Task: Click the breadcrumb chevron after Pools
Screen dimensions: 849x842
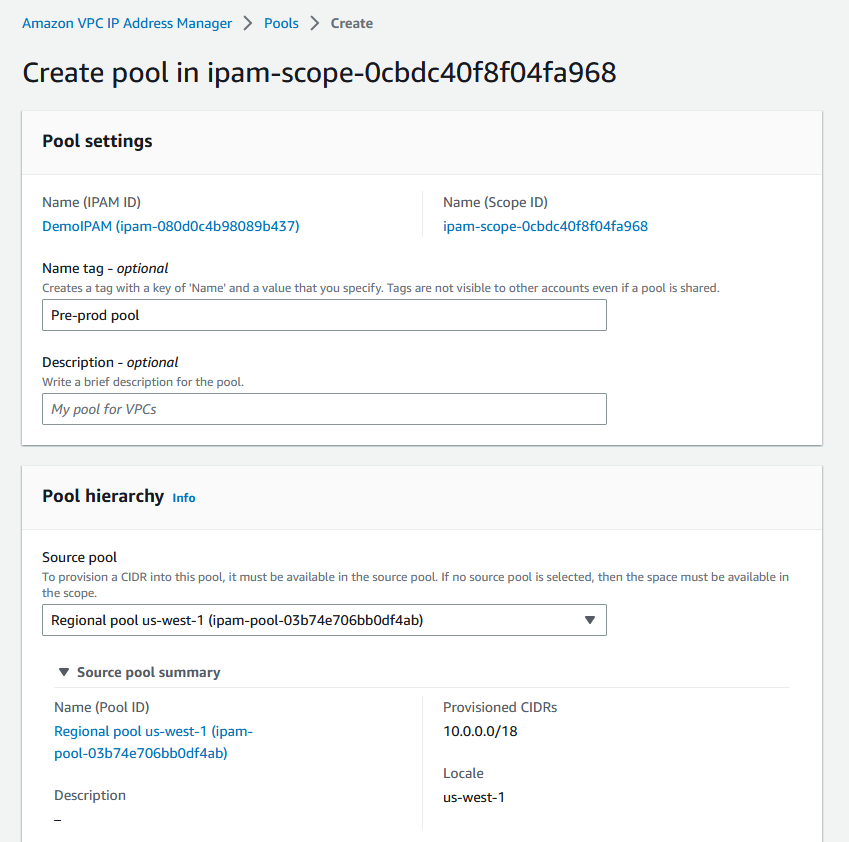Action: [313, 22]
